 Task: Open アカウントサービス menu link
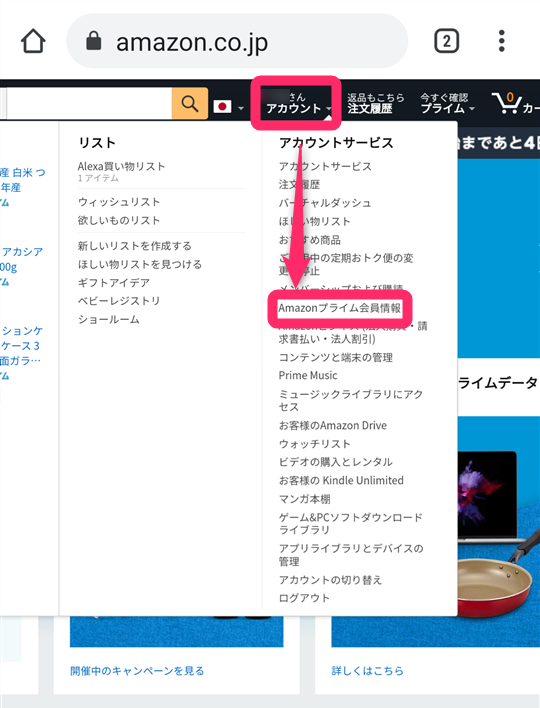coord(325,166)
